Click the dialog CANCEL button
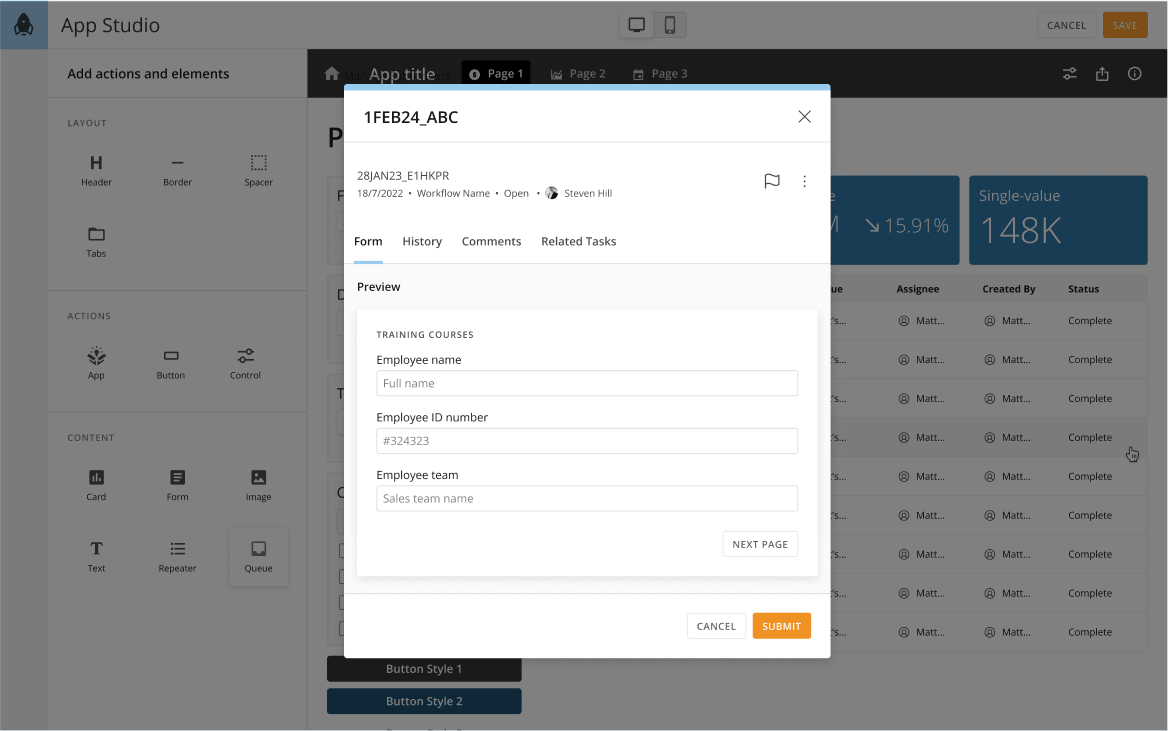This screenshot has height=731, width=1168. click(x=716, y=626)
